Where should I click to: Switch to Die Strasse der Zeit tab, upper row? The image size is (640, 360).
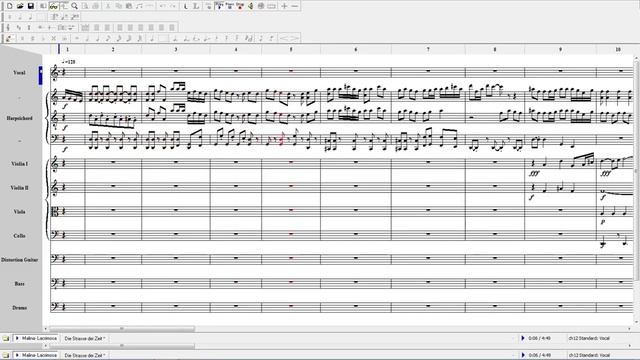pos(85,338)
